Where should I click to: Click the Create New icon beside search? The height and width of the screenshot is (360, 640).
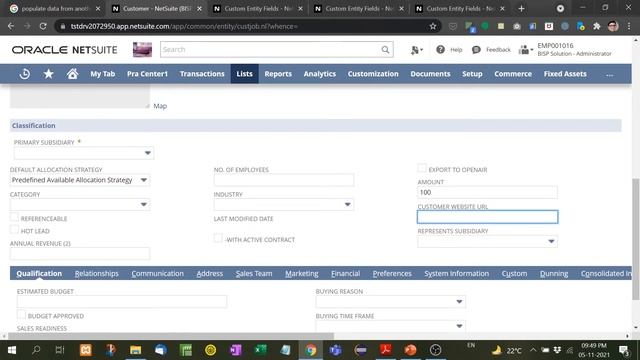[x=416, y=50]
